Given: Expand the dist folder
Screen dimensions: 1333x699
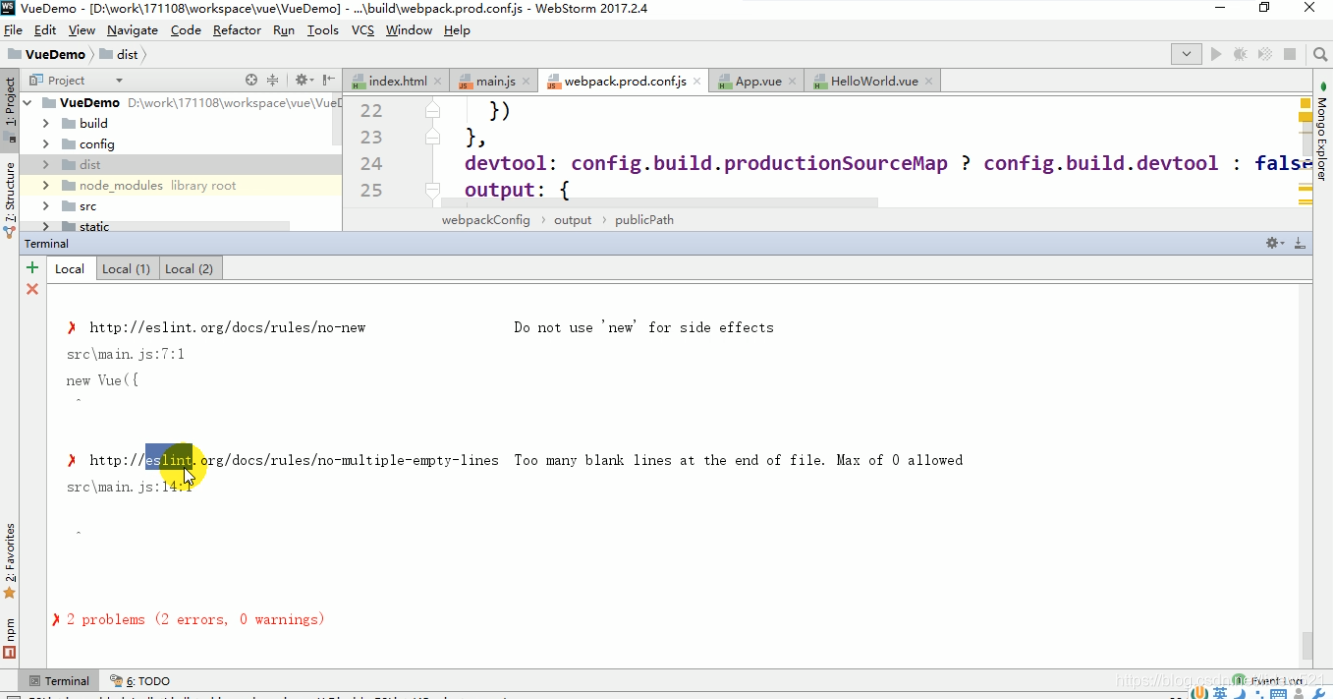Looking at the screenshot, I should click(46, 164).
